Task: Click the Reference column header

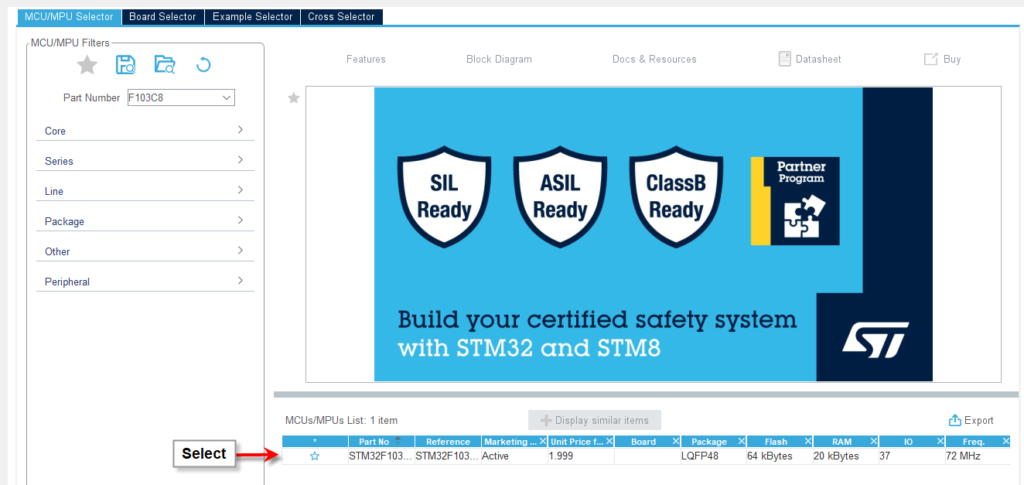Action: point(448,442)
